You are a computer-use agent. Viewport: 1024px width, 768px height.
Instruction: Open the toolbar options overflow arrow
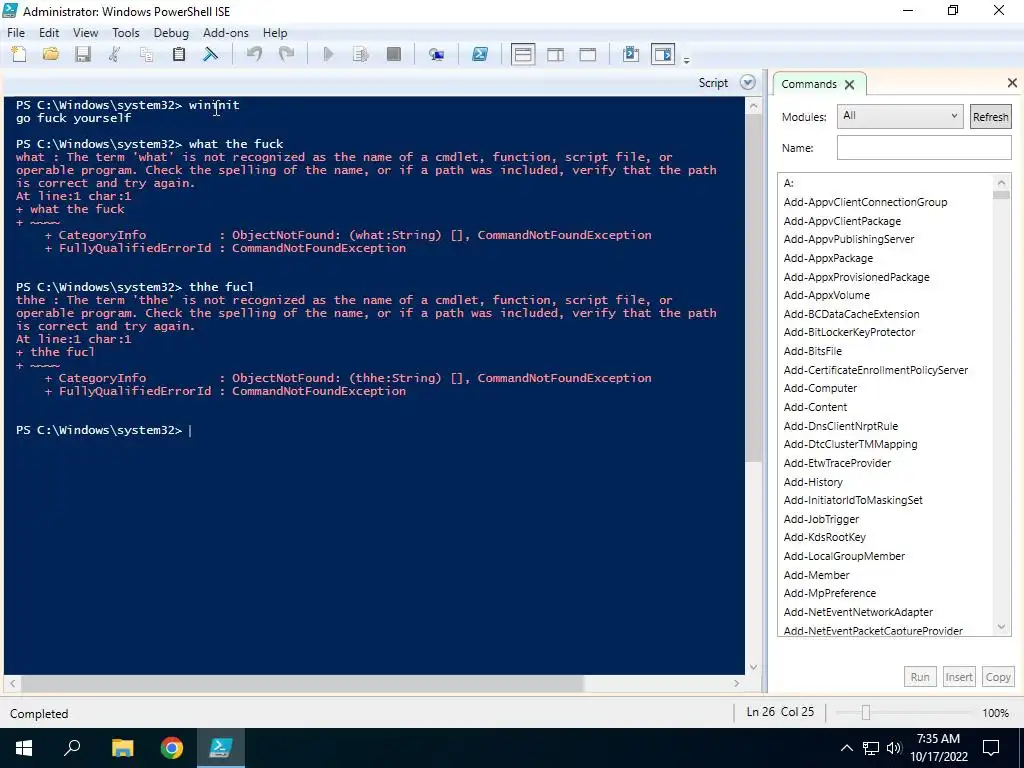[686, 60]
